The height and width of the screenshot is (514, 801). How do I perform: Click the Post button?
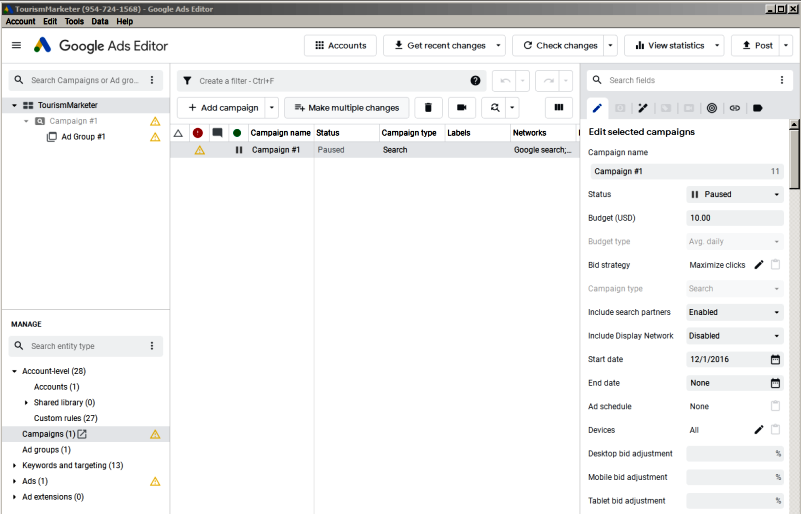pyautogui.click(x=756, y=45)
